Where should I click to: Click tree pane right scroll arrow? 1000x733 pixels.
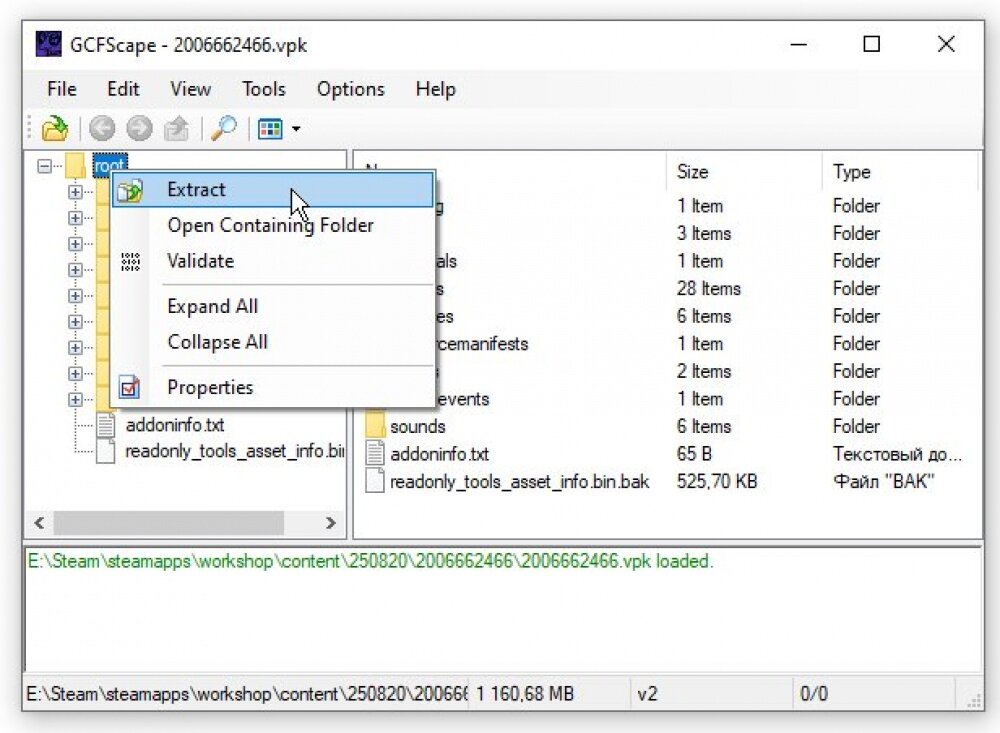tap(330, 523)
